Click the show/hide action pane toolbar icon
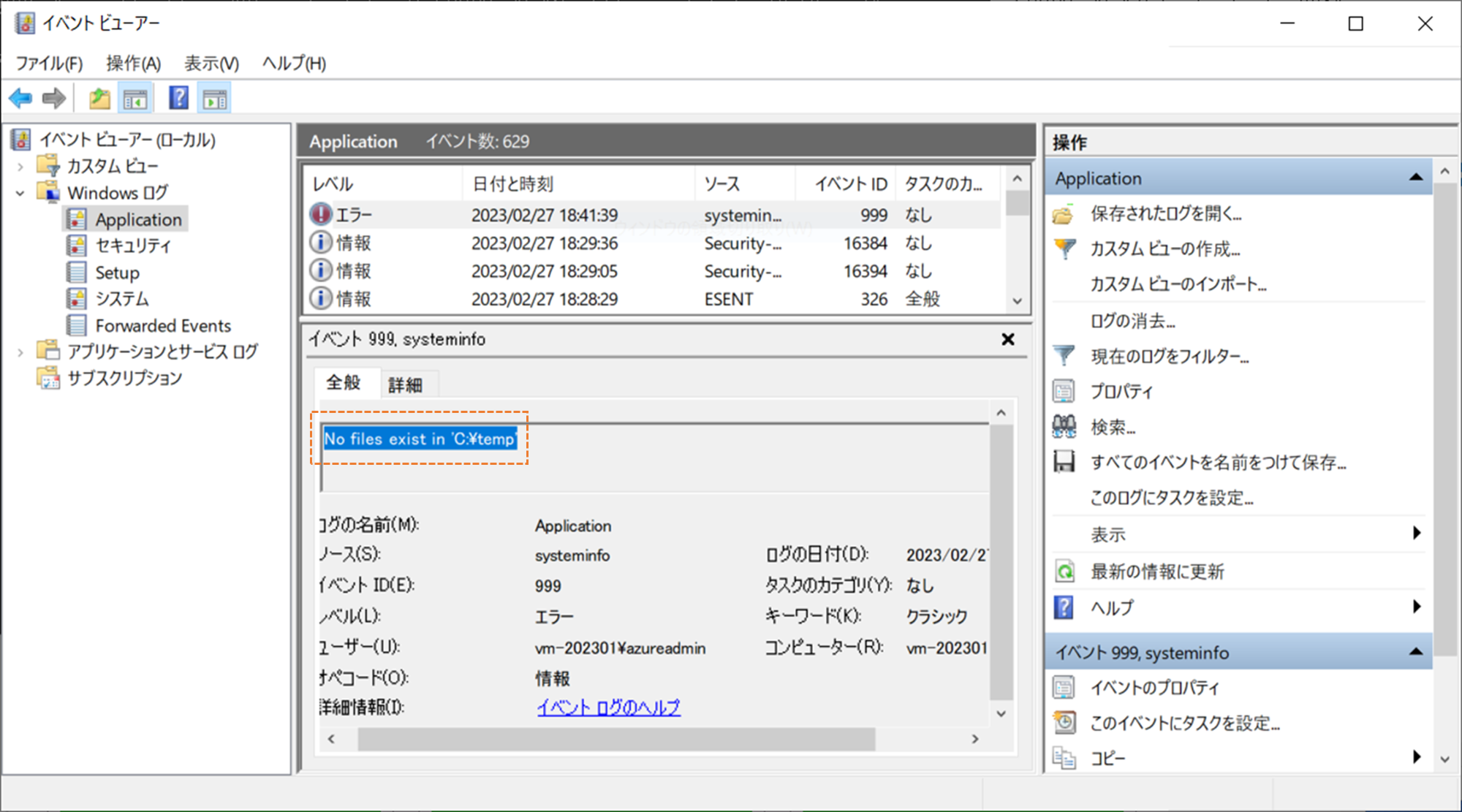This screenshot has height=812, width=1462. click(215, 98)
